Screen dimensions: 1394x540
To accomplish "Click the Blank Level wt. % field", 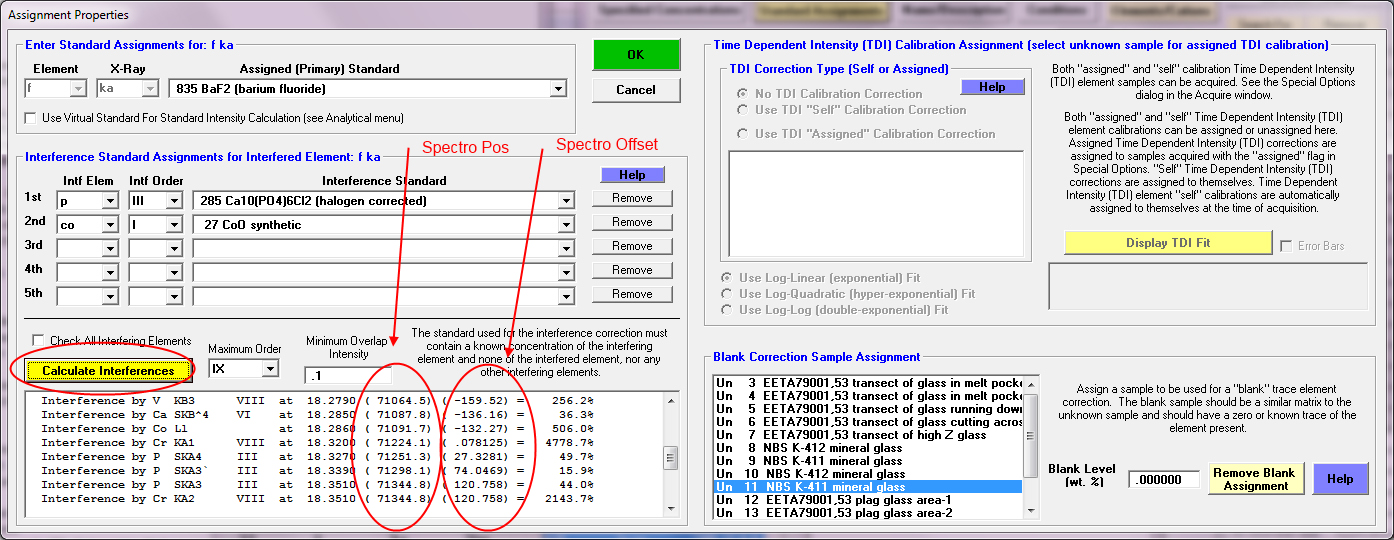I will pyautogui.click(x=1163, y=480).
